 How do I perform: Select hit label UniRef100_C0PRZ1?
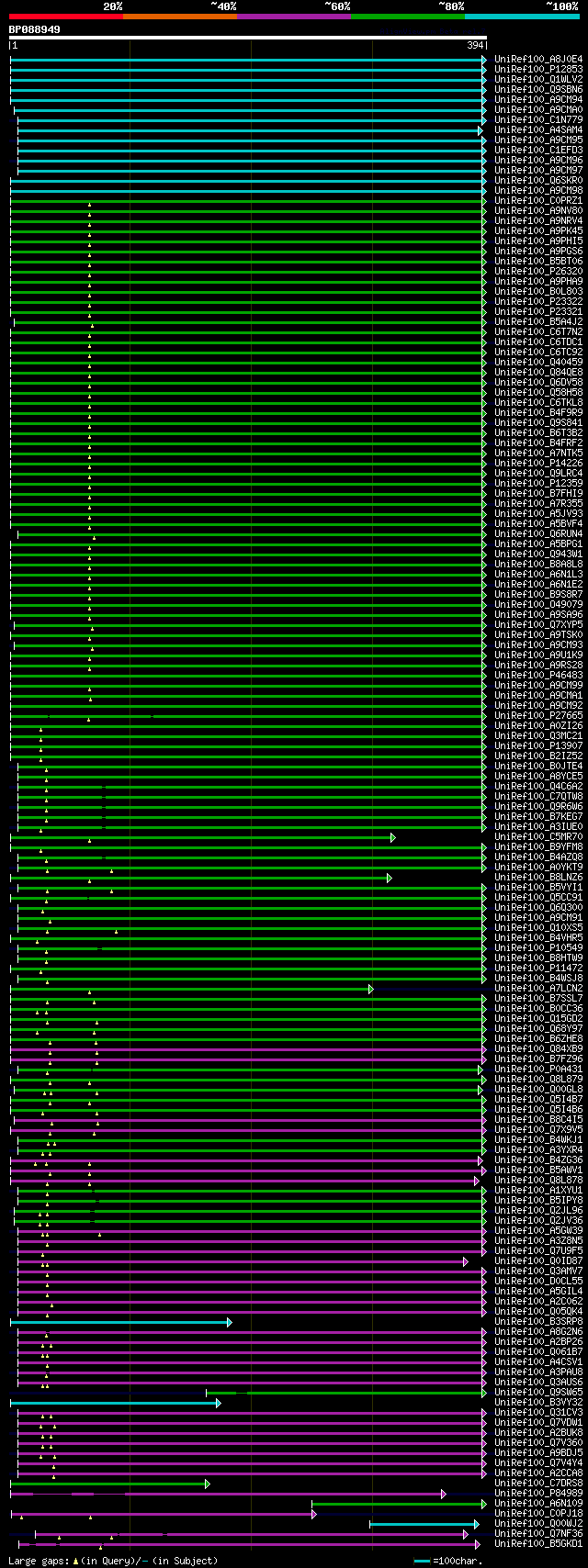click(538, 200)
